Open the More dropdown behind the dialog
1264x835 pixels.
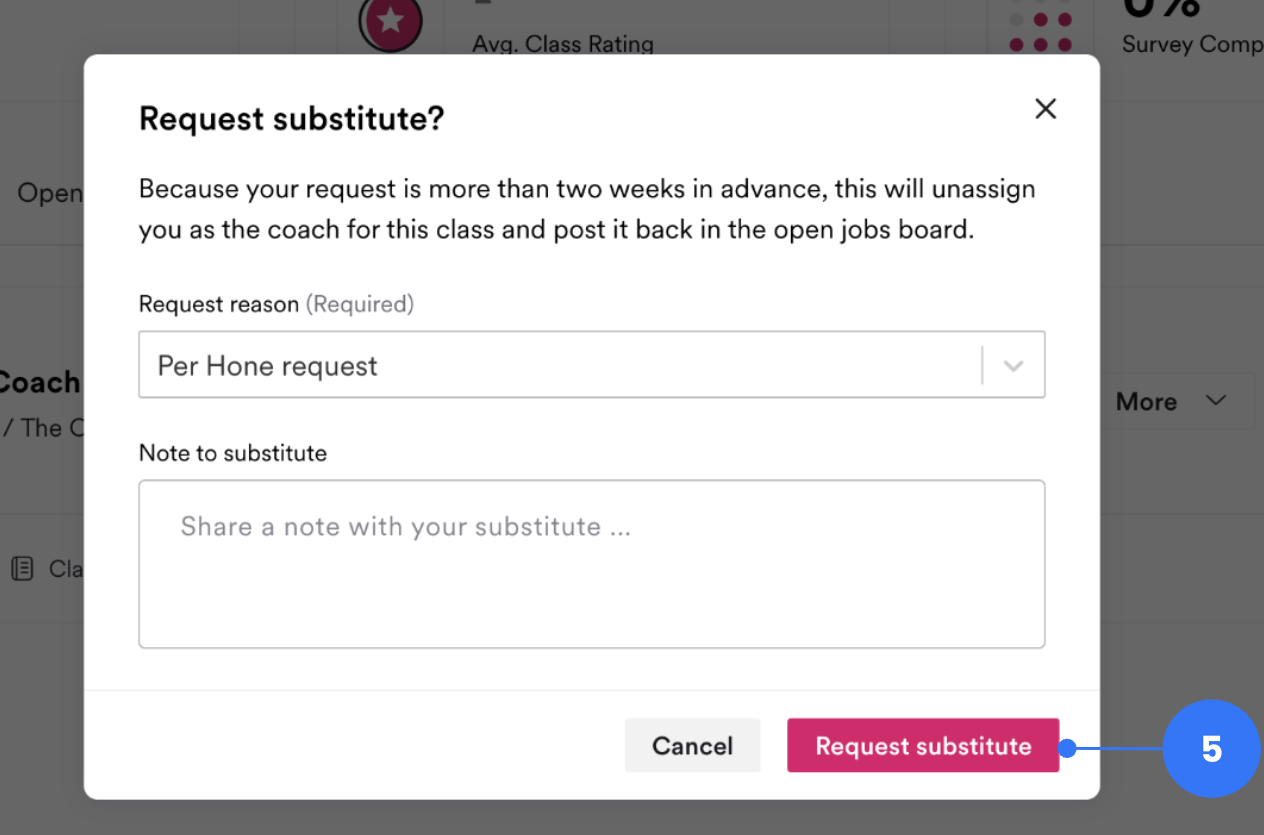1175,402
